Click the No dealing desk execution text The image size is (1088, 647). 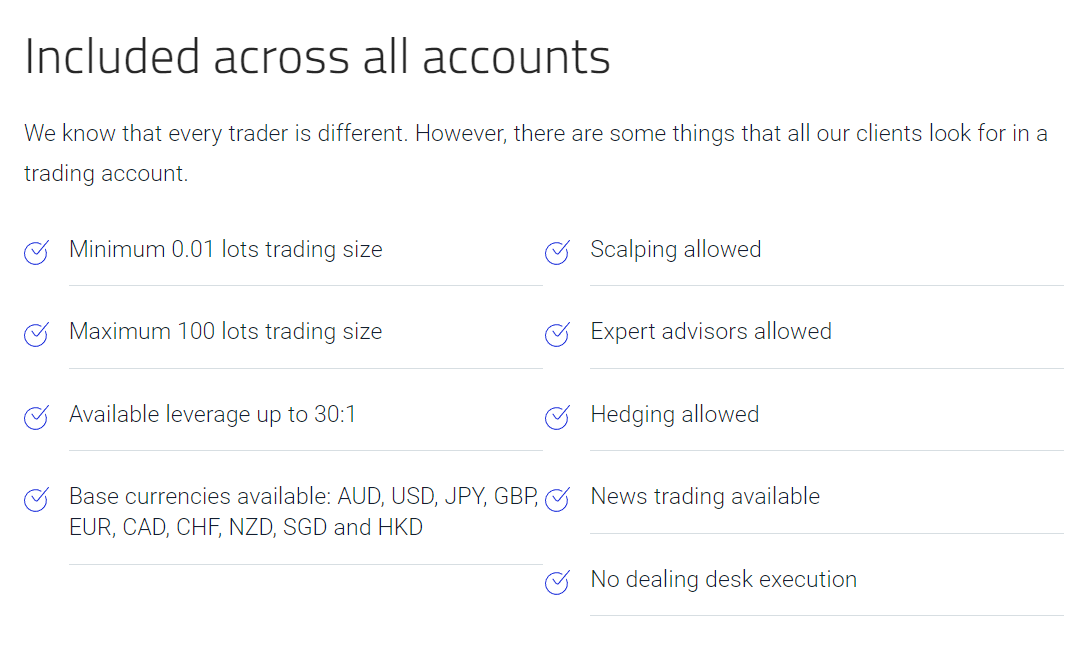(724, 579)
